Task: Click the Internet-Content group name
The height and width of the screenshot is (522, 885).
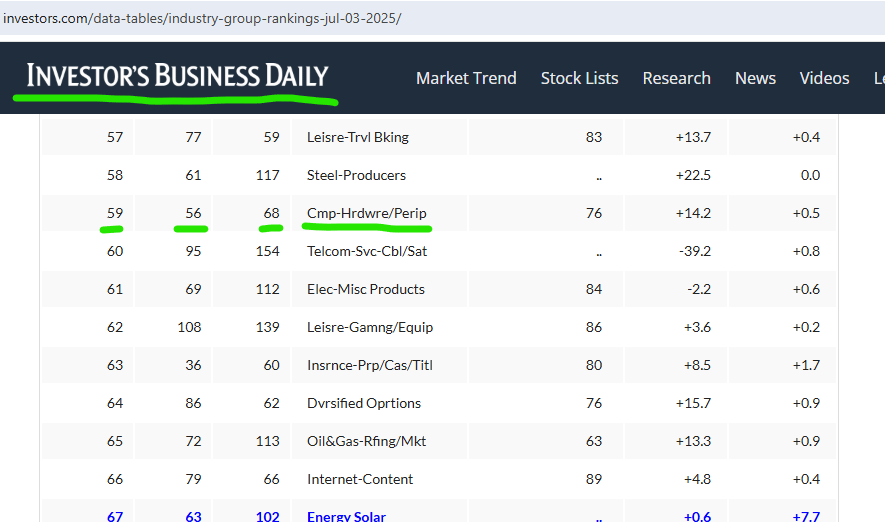Action: click(360, 479)
